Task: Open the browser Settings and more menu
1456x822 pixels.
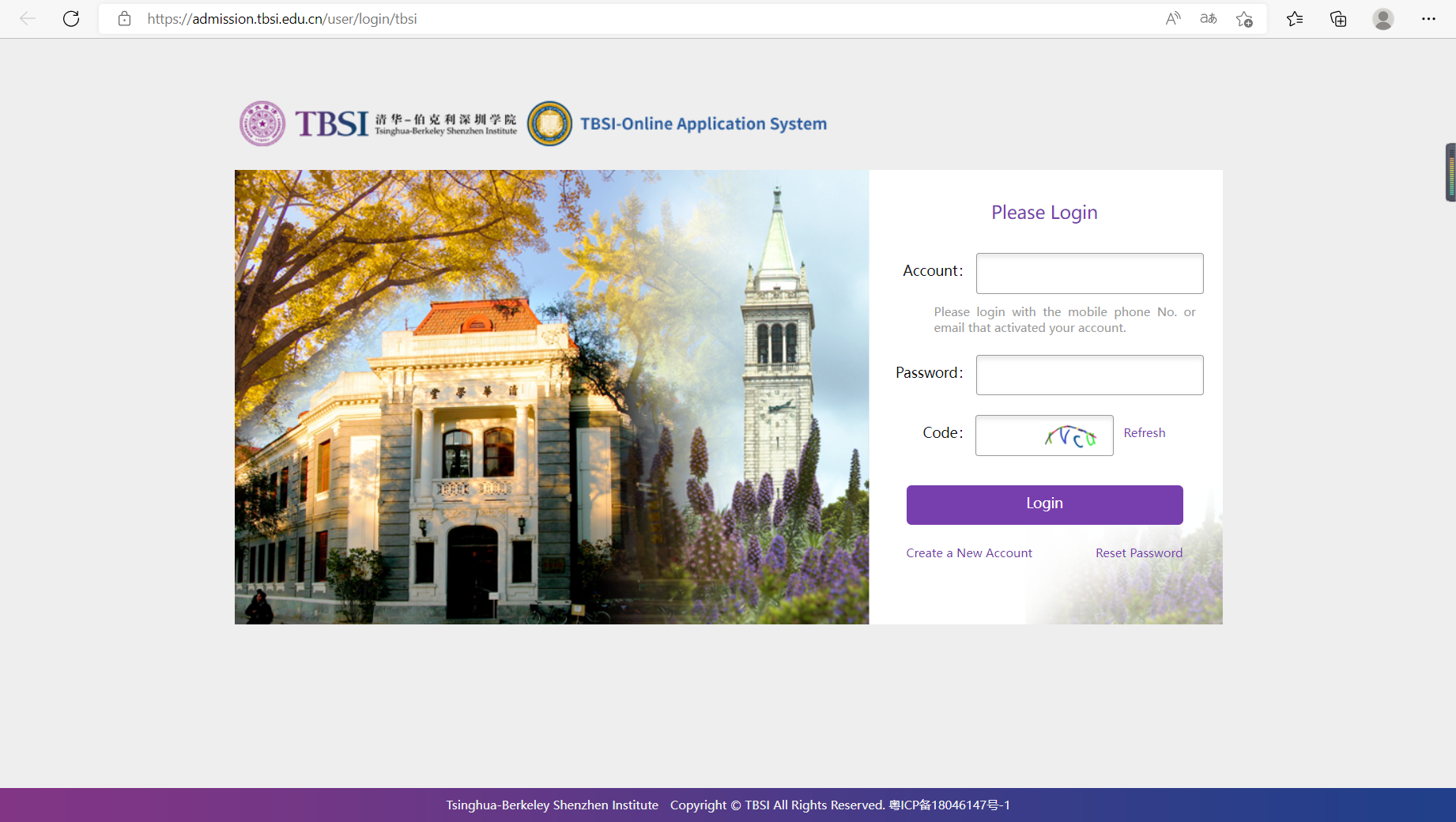Action: pos(1428,19)
